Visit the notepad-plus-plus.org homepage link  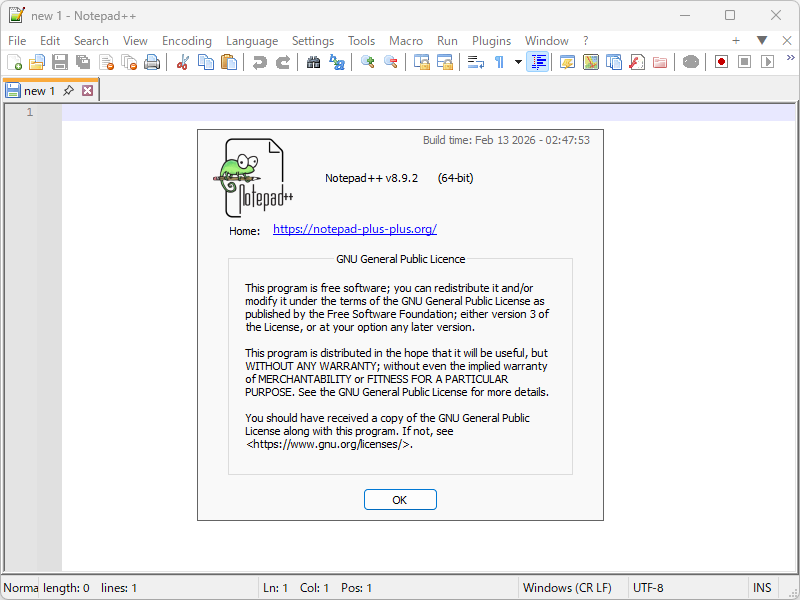tap(354, 229)
